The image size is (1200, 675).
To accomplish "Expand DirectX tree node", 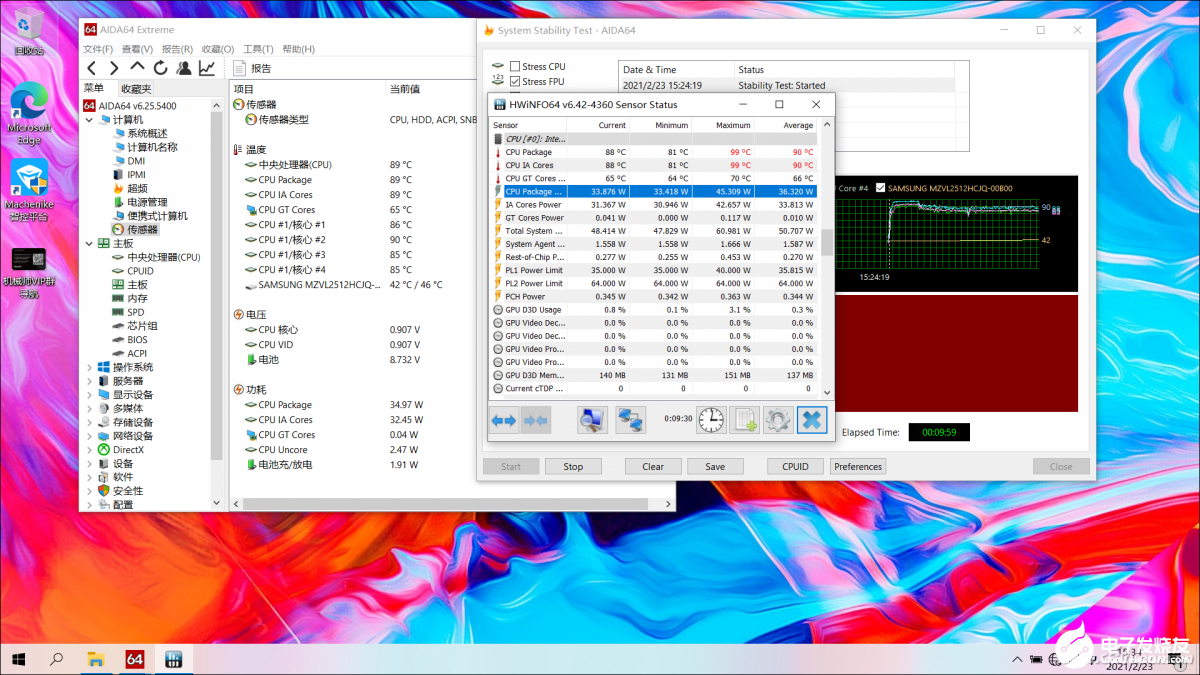I will (90, 450).
